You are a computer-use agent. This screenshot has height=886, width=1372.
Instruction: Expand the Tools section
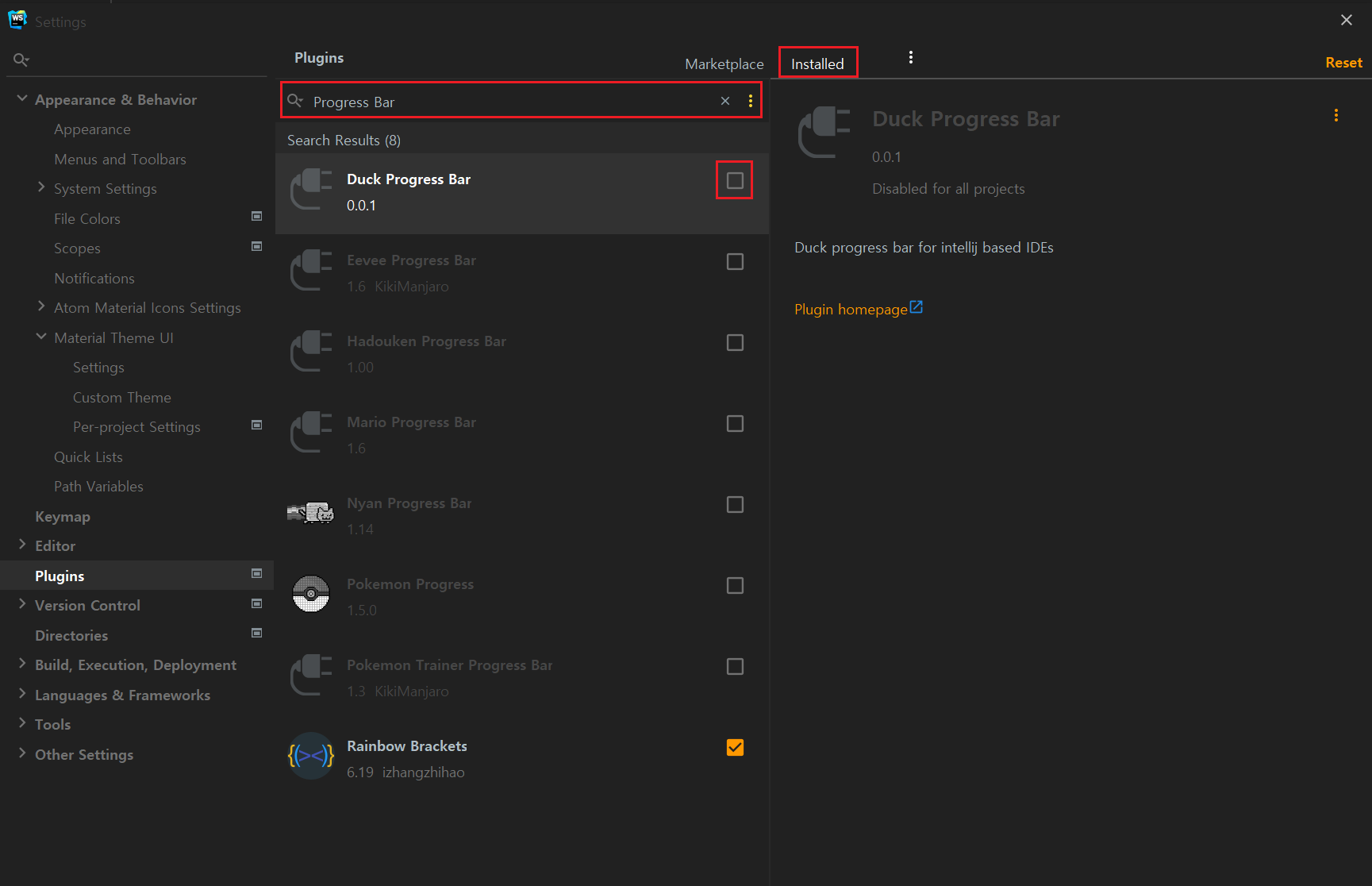[22, 723]
